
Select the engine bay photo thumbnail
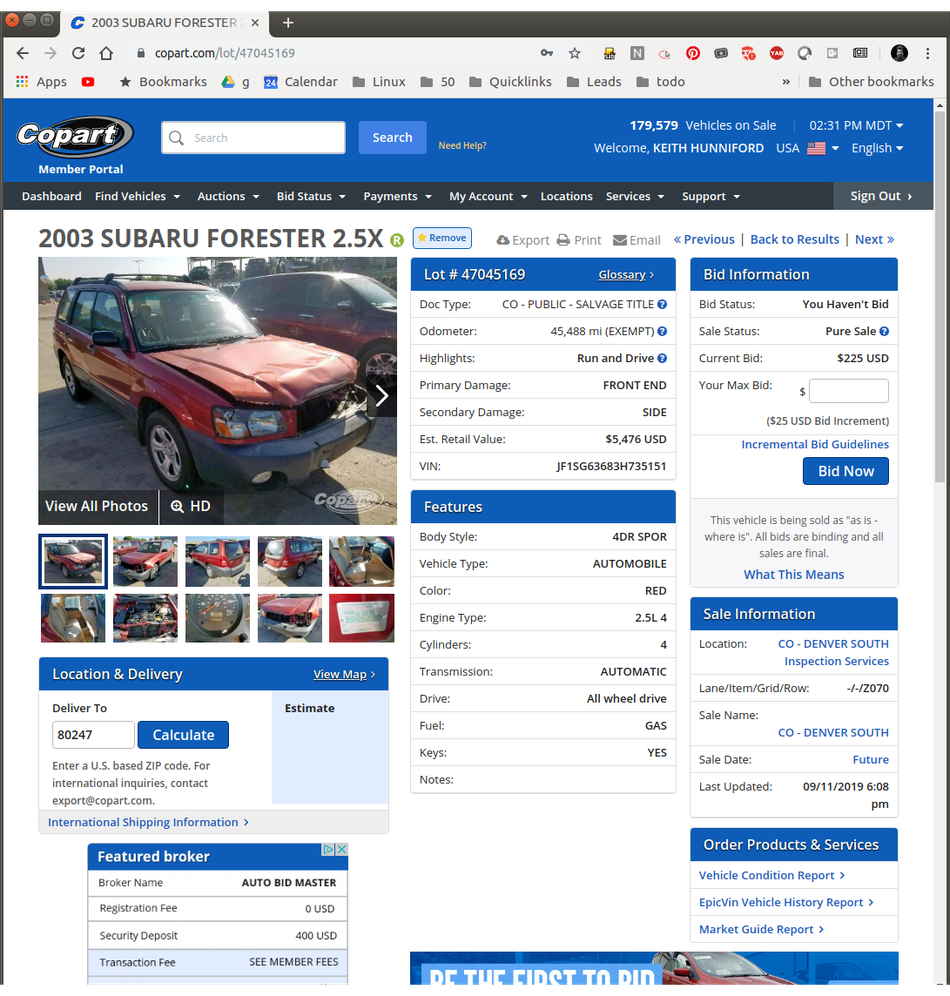(145, 618)
